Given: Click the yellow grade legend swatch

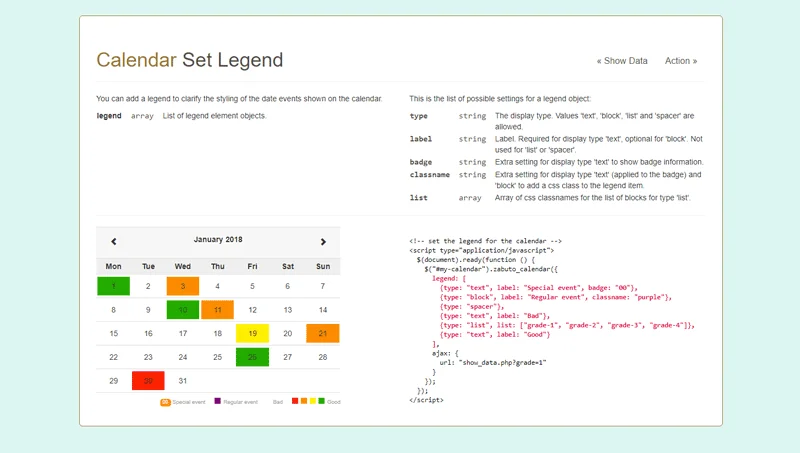Looking at the screenshot, I should click(x=313, y=401).
